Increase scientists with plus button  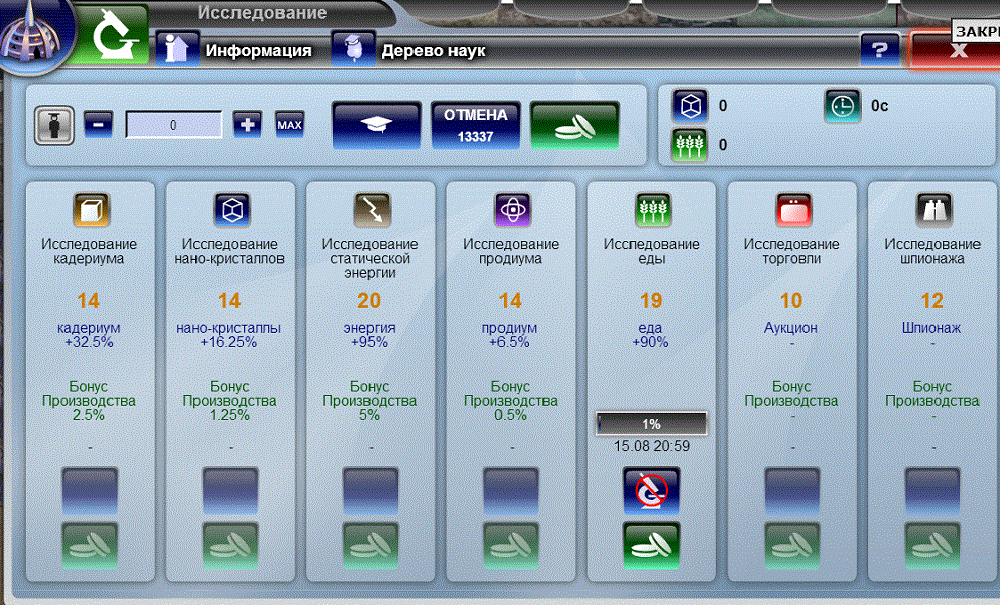tap(247, 125)
